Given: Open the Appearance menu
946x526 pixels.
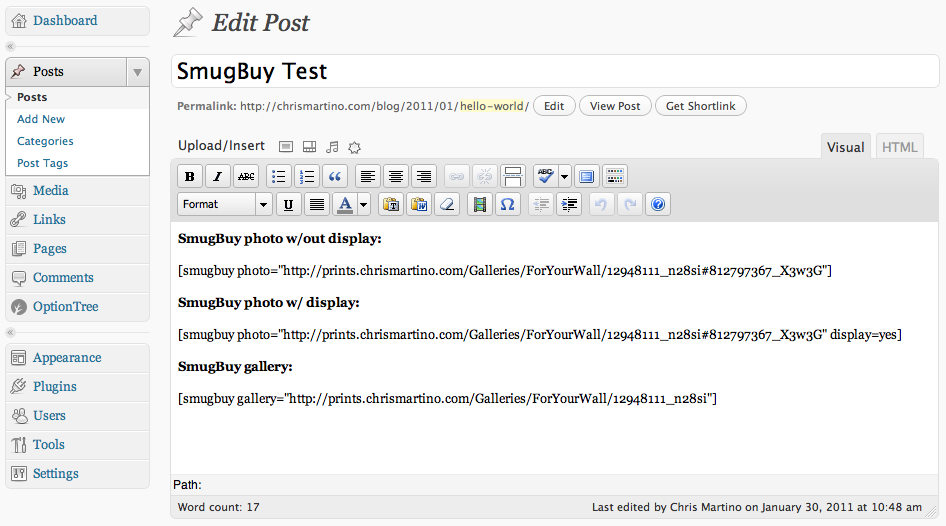Looking at the screenshot, I should point(77,358).
